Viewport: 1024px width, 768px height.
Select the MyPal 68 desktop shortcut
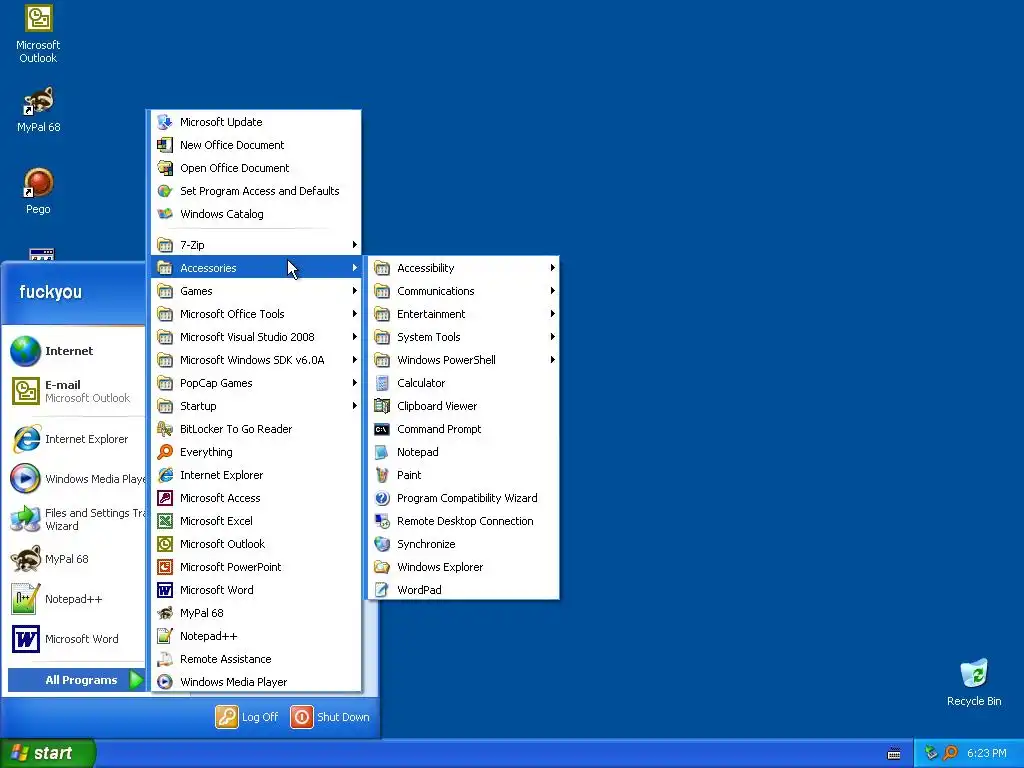[x=38, y=109]
